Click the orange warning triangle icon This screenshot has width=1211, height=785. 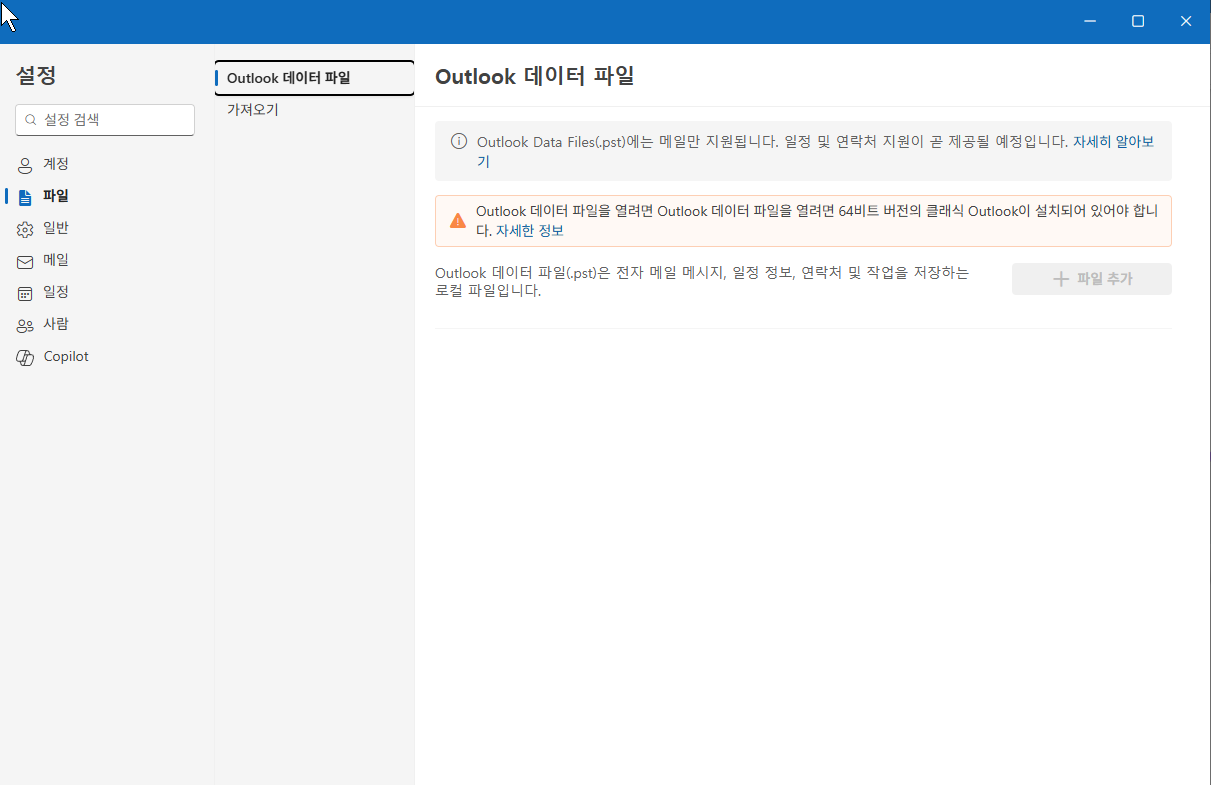pos(457,220)
